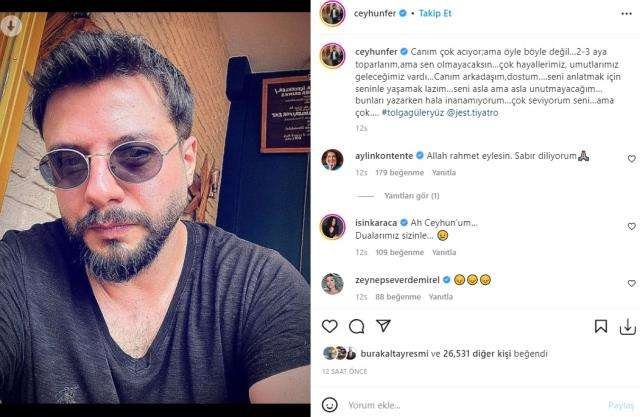This screenshot has width=640, height=417.
Task: Open three-dot more options menu
Action: coord(627,12)
